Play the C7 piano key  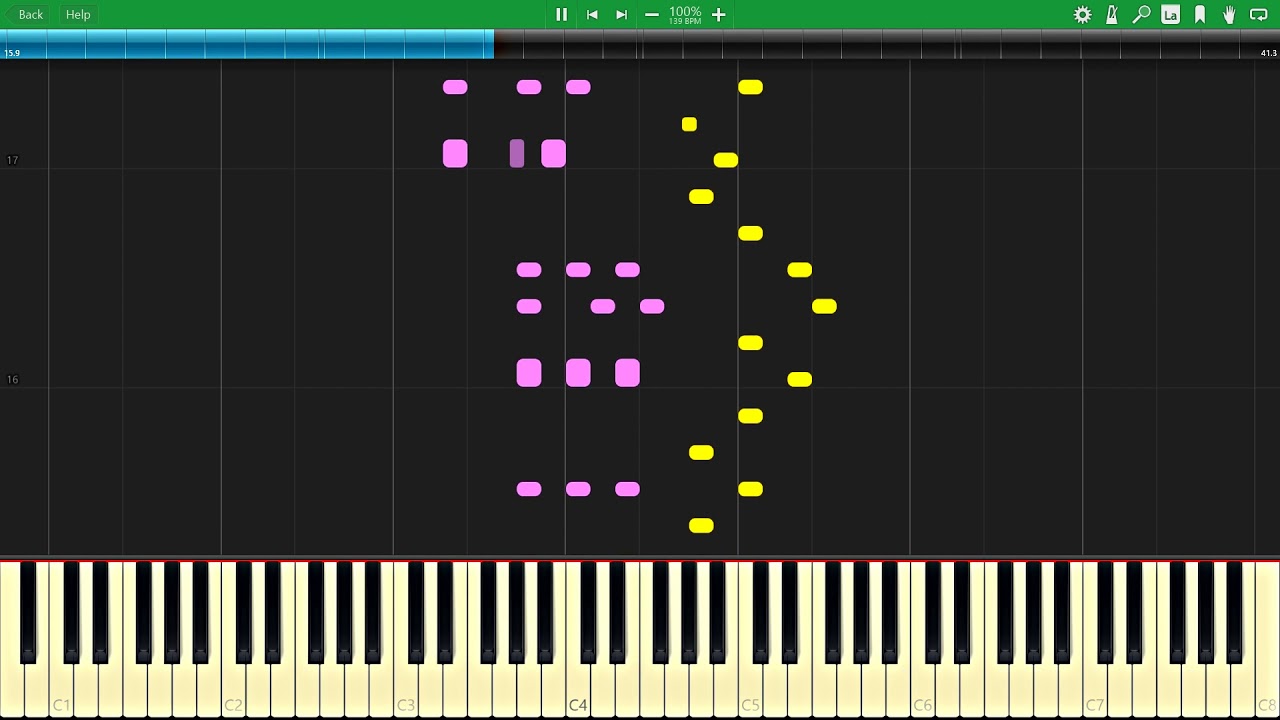(1094, 690)
